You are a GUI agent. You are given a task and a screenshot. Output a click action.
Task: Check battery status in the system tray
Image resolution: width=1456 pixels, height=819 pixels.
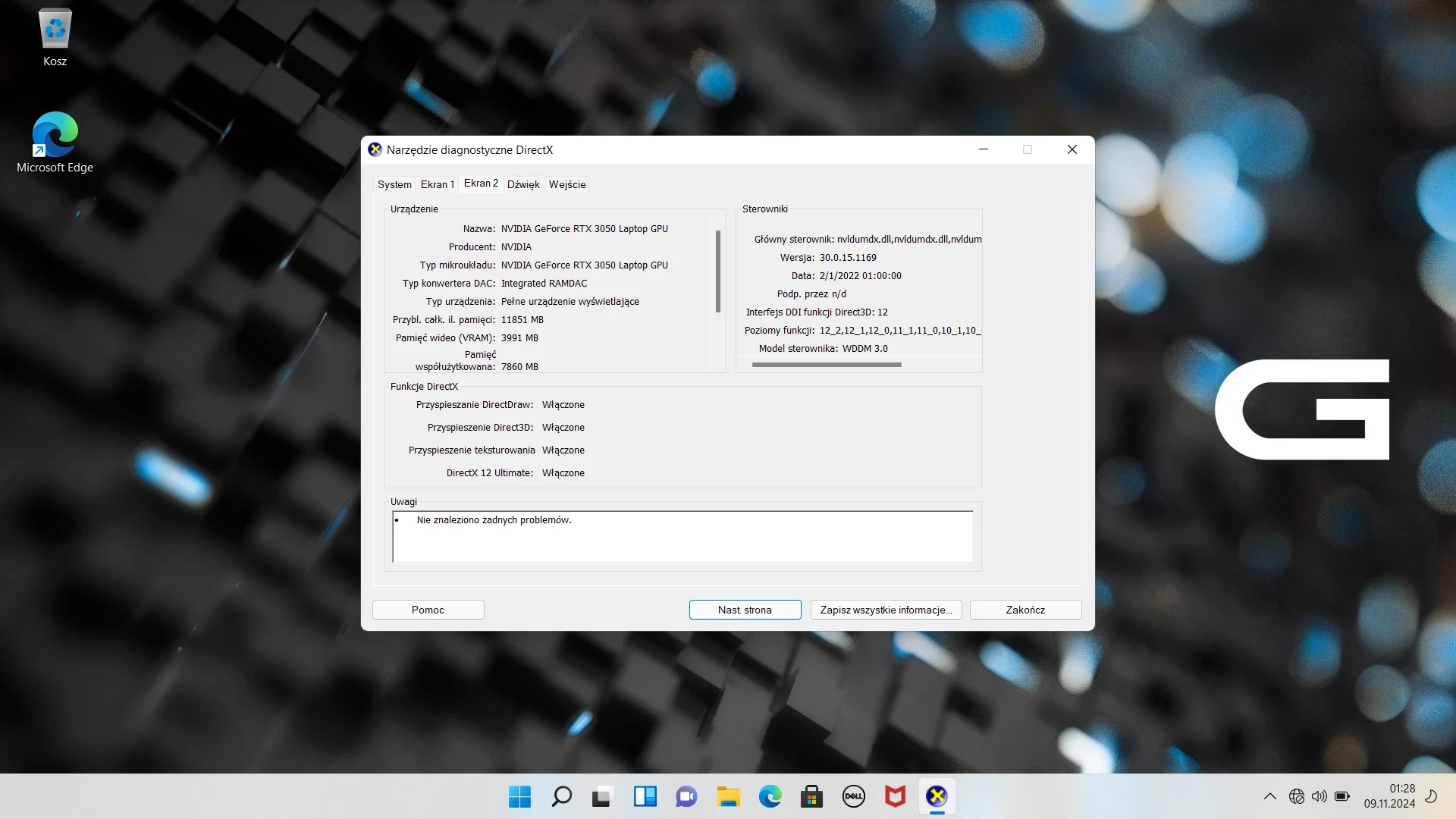point(1341,796)
